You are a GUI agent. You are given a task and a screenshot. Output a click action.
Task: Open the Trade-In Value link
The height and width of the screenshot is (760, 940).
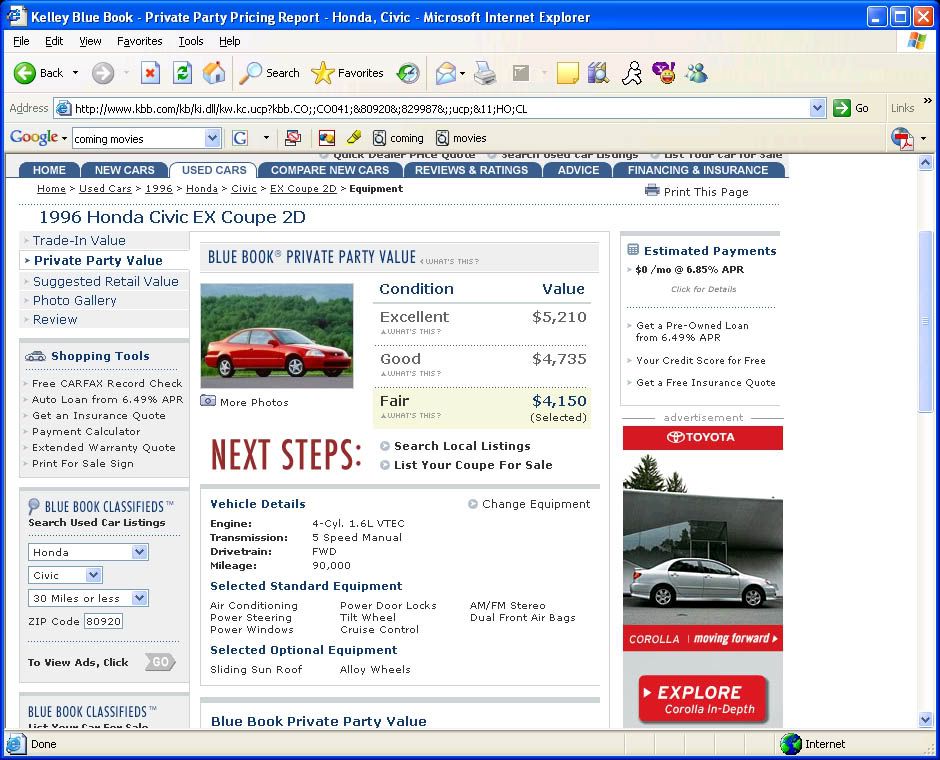(x=79, y=240)
